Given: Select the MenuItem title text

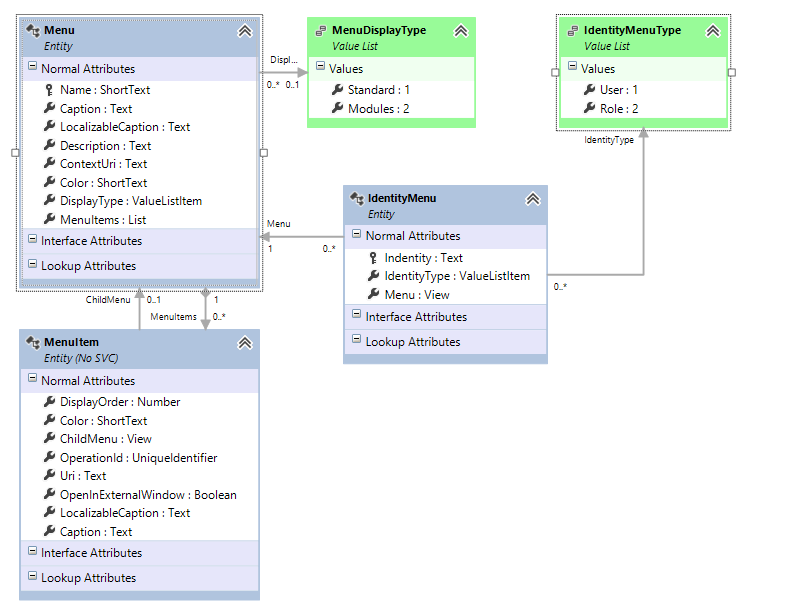Looking at the screenshot, I should [71, 342].
